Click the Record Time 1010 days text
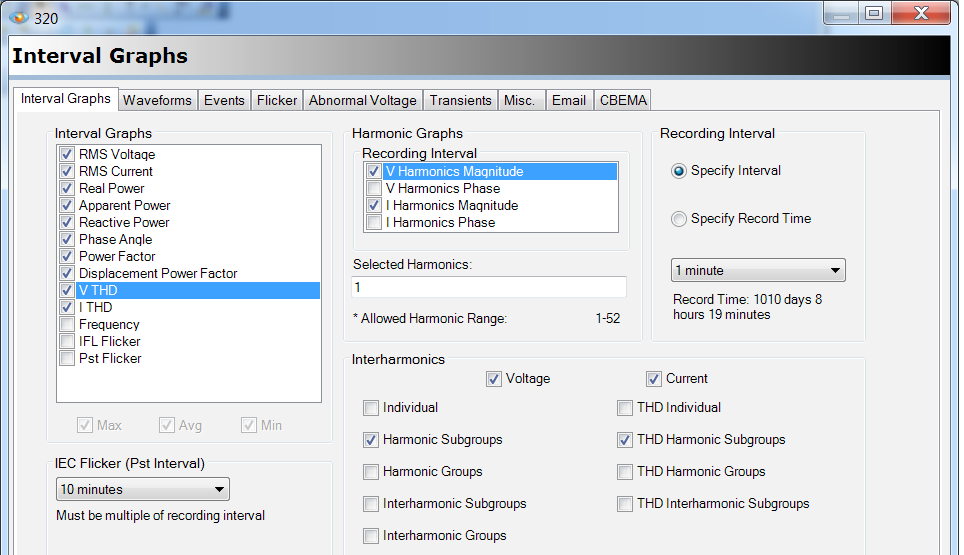This screenshot has height=555, width=964. 747,307
